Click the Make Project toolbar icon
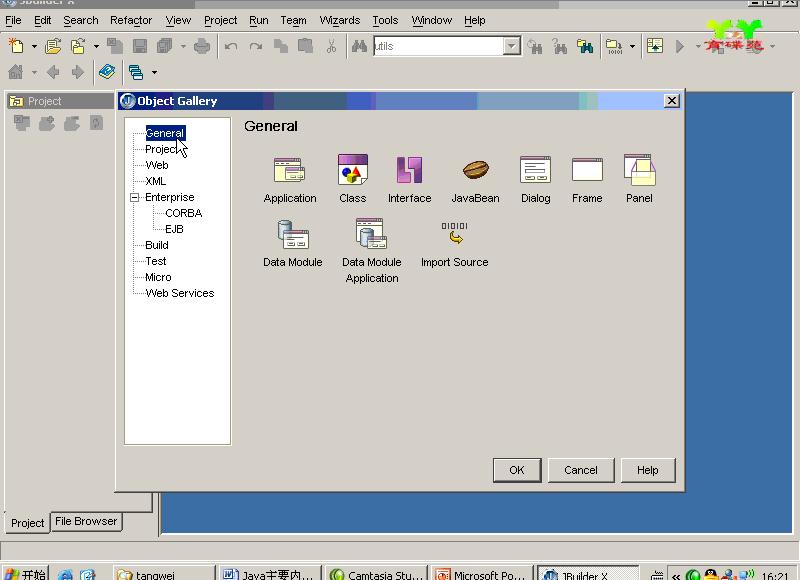The image size is (800, 580). 614,46
